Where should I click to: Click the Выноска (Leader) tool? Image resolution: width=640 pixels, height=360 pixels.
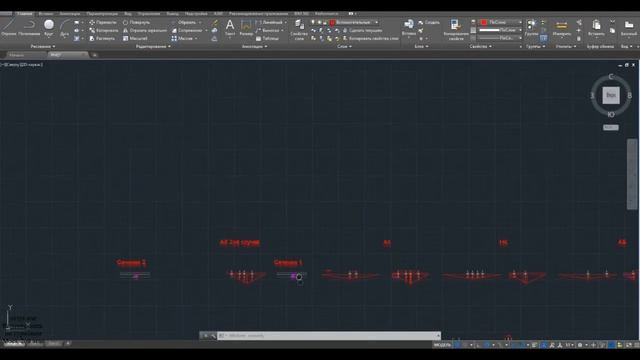tap(268, 30)
